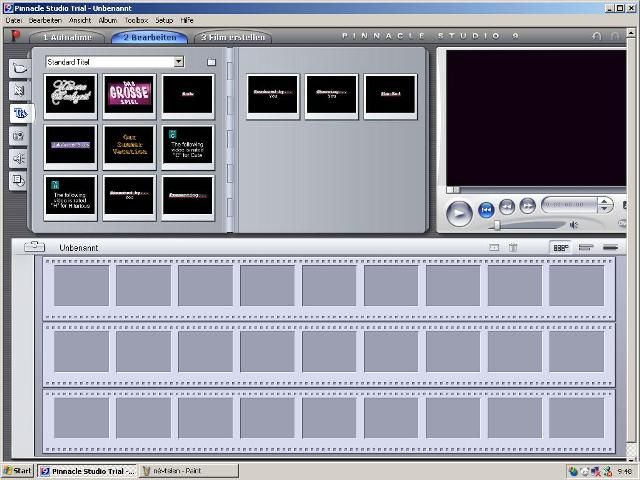Browse for a titles folder
640x480 pixels.
pyautogui.click(x=211, y=62)
